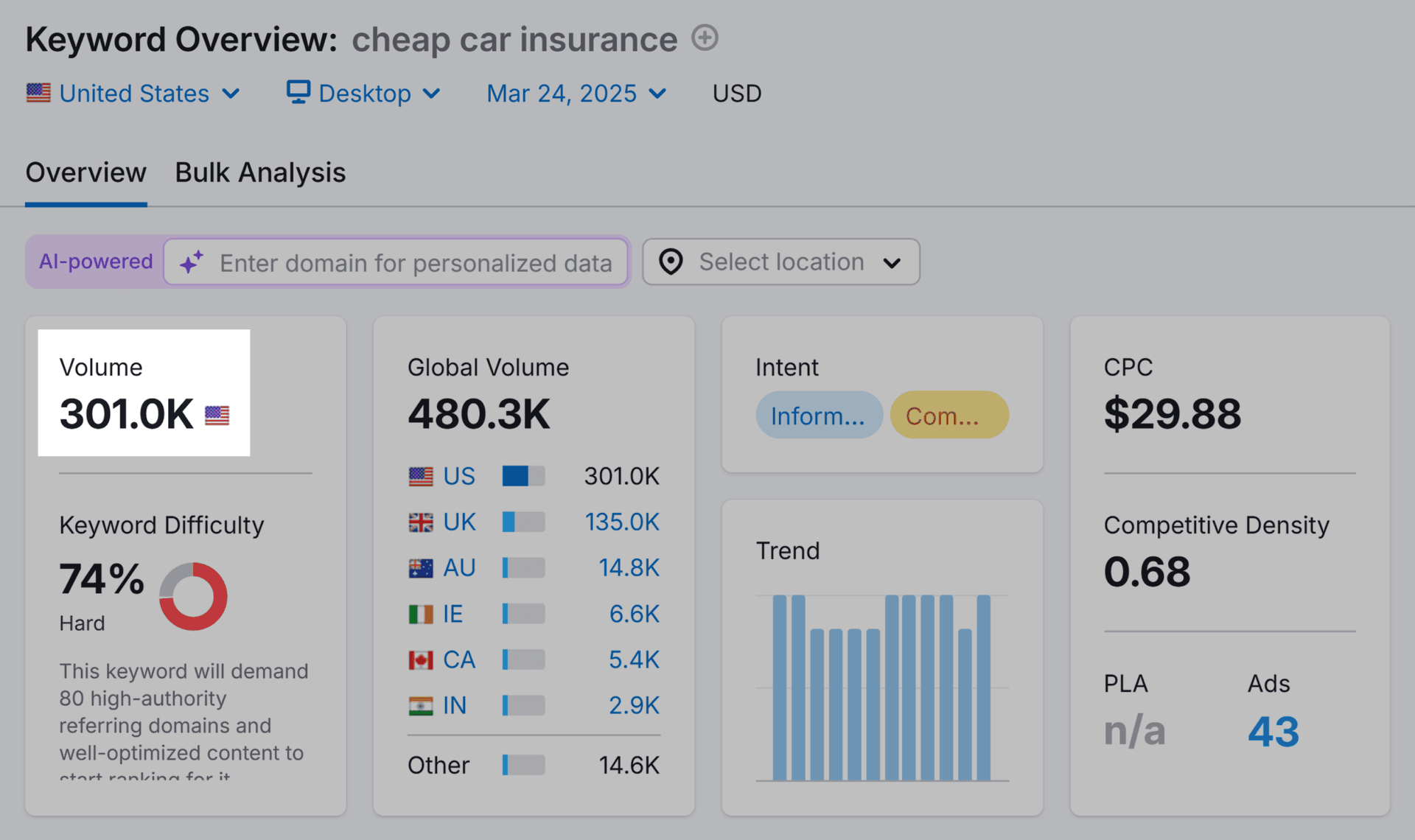Click the UK country code link
This screenshot has height=840, width=1415.
459,522
